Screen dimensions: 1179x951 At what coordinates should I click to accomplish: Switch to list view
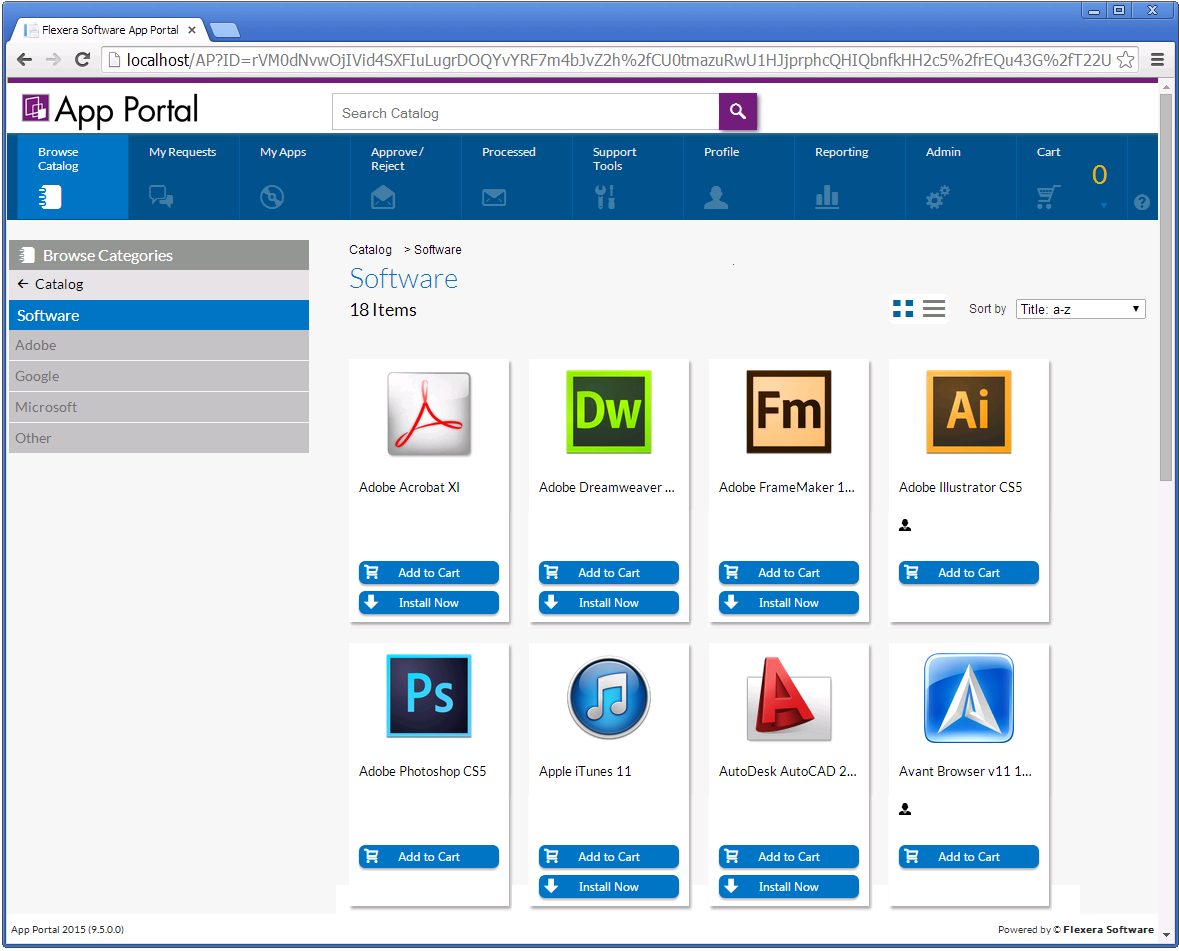pos(933,308)
